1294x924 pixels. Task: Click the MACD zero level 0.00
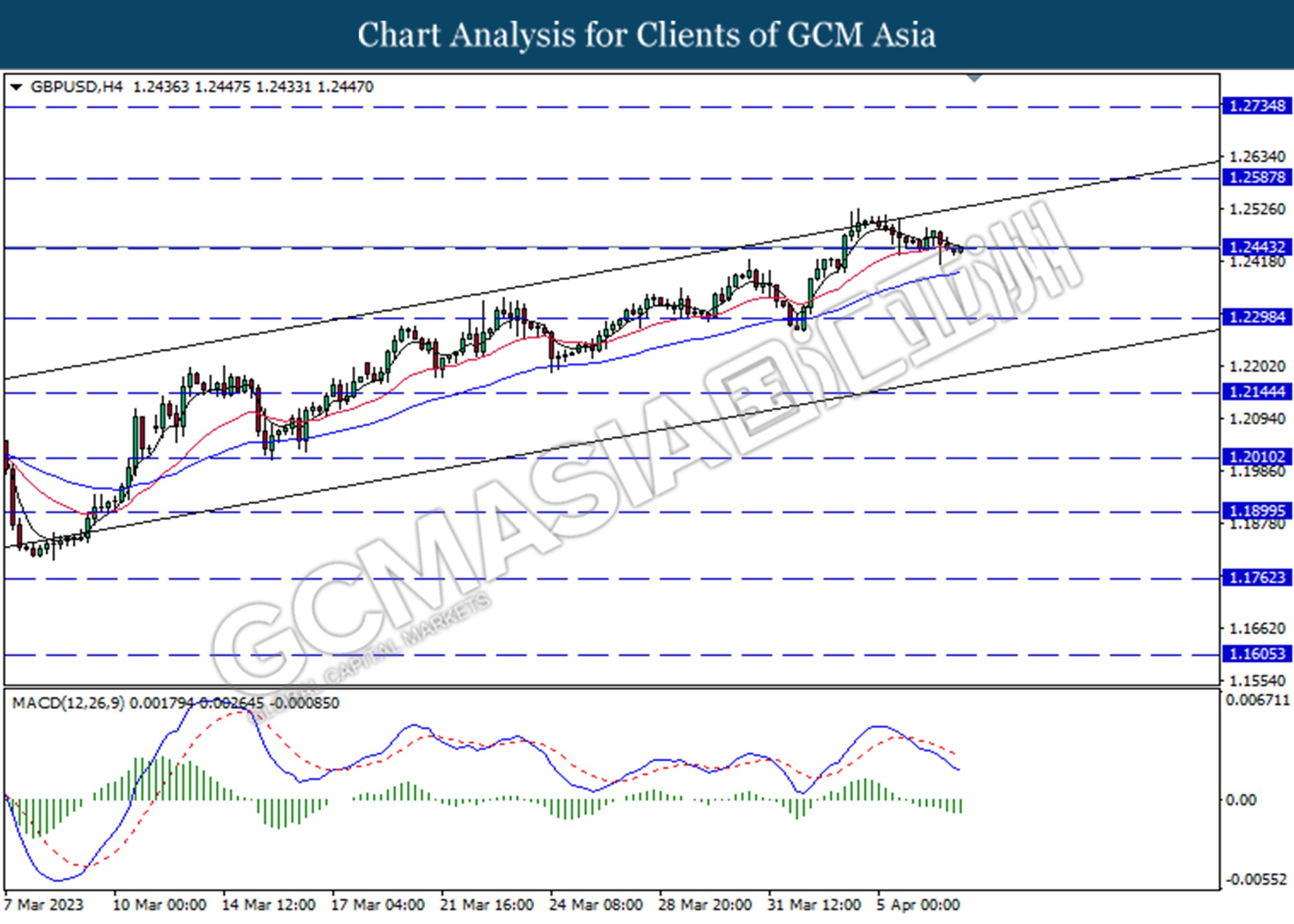click(x=1241, y=800)
